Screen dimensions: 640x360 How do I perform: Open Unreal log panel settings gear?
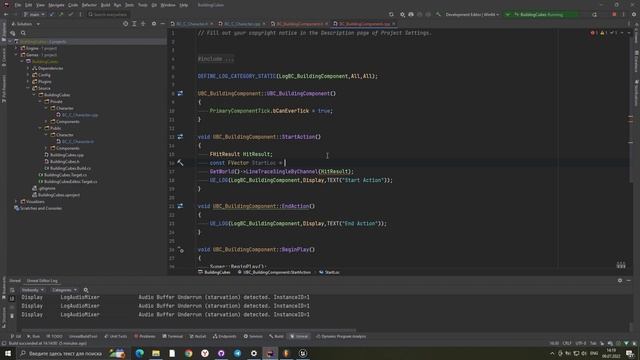pyautogui.click(x=620, y=280)
